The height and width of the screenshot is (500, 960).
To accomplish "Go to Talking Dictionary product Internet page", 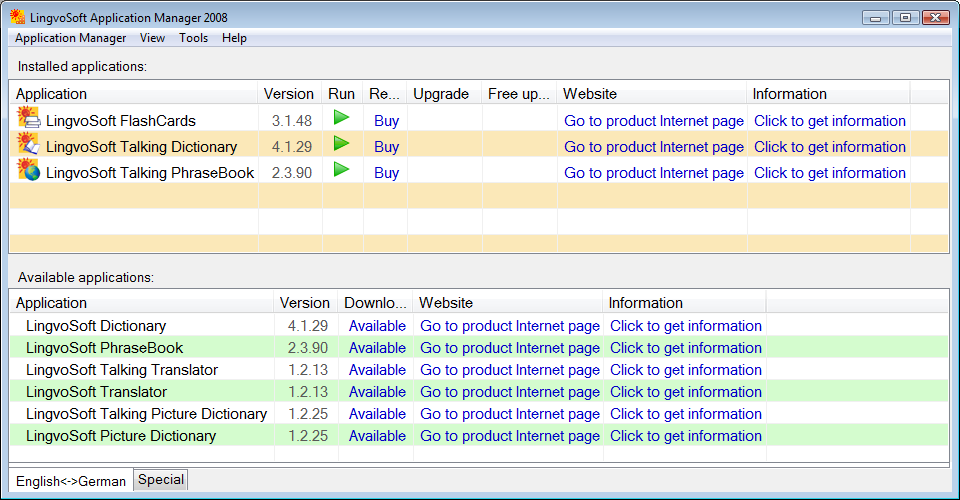I will 654,147.
